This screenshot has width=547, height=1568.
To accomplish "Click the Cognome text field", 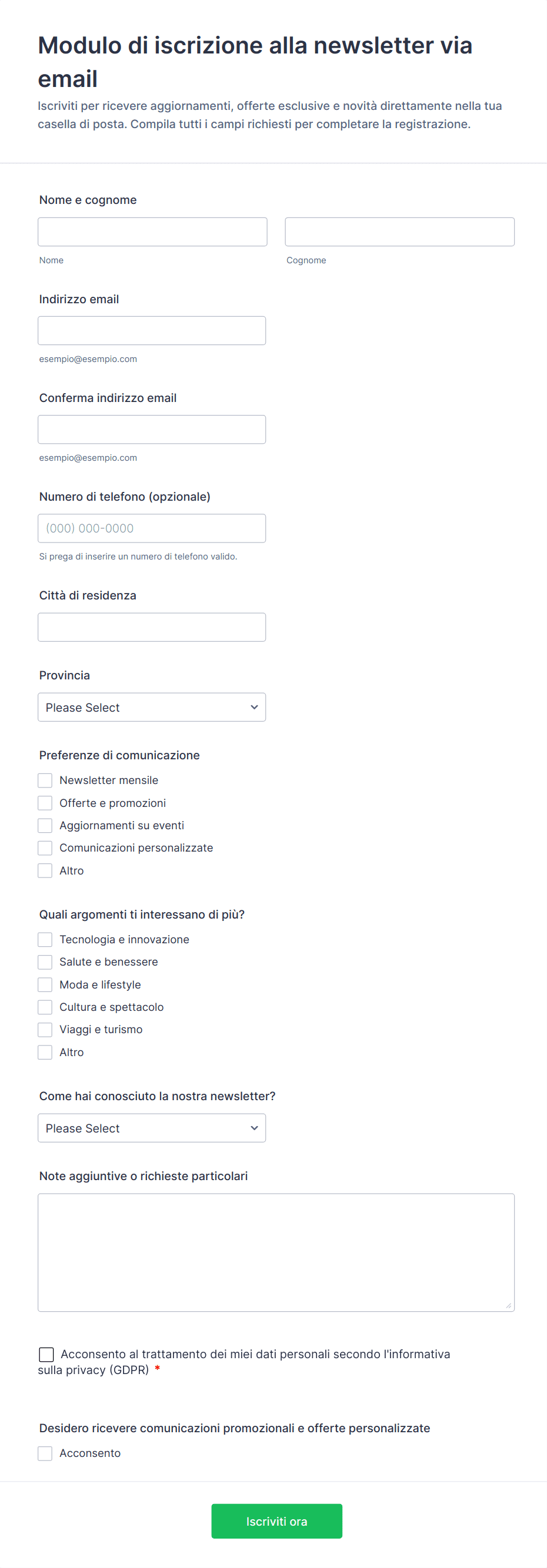I will pyautogui.click(x=399, y=232).
